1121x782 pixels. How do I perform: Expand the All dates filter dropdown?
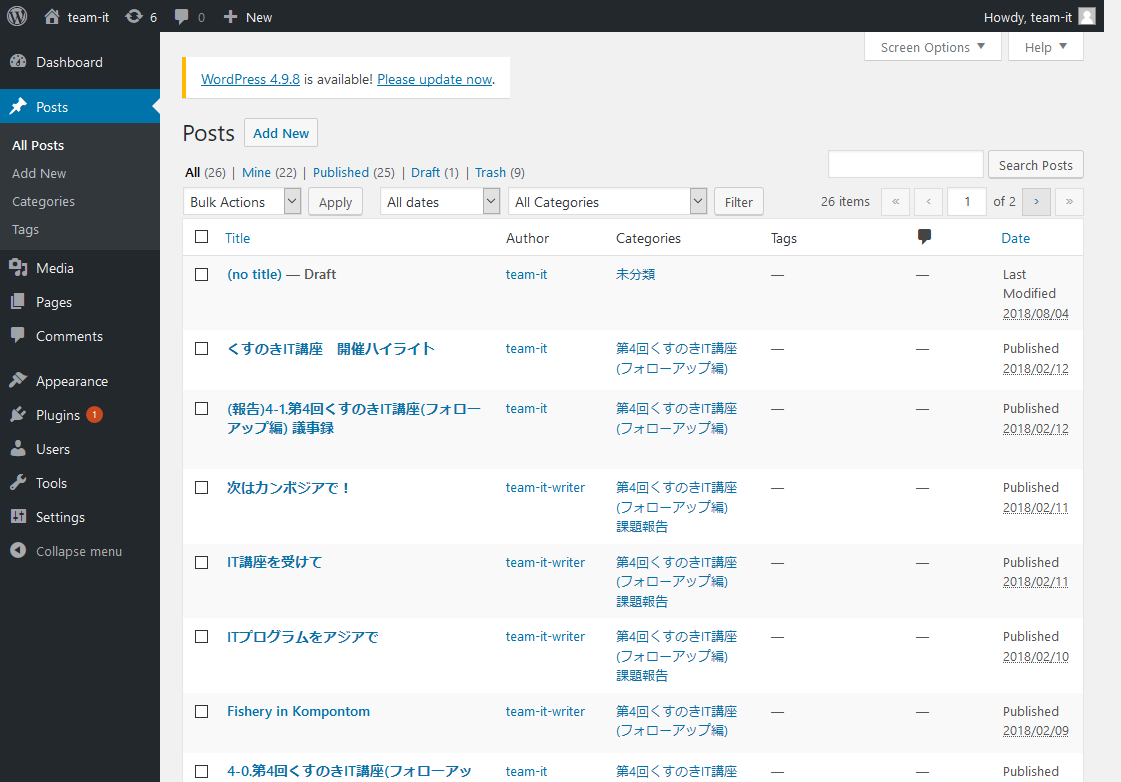(x=440, y=202)
